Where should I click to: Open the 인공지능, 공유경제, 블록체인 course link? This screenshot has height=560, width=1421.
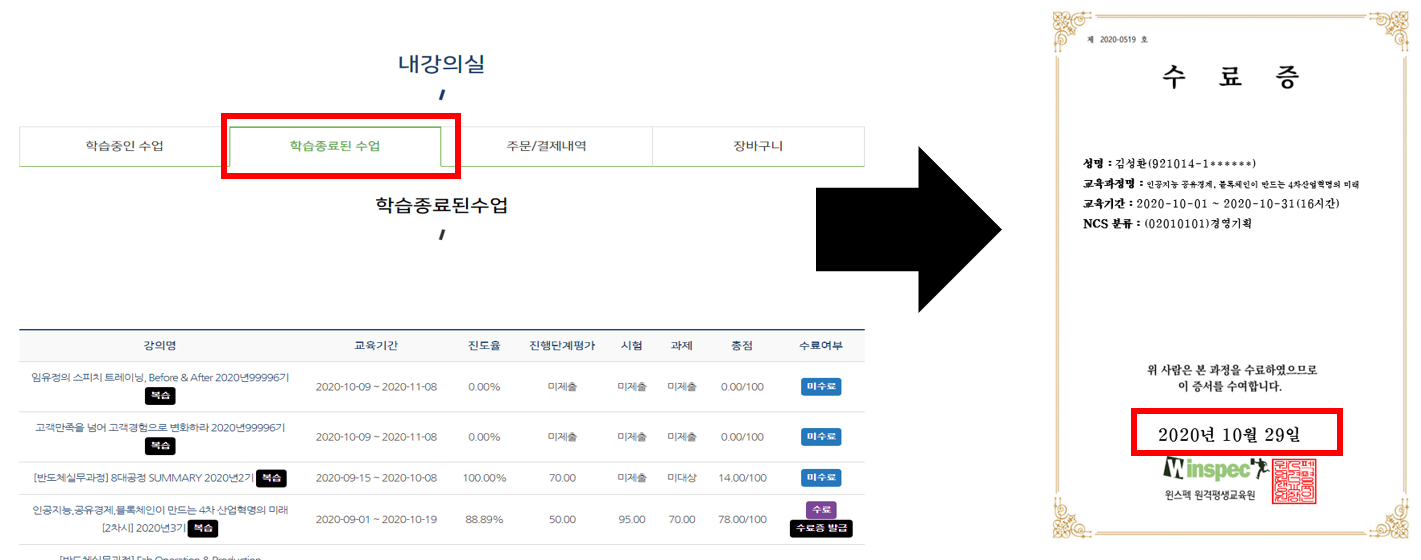point(160,510)
